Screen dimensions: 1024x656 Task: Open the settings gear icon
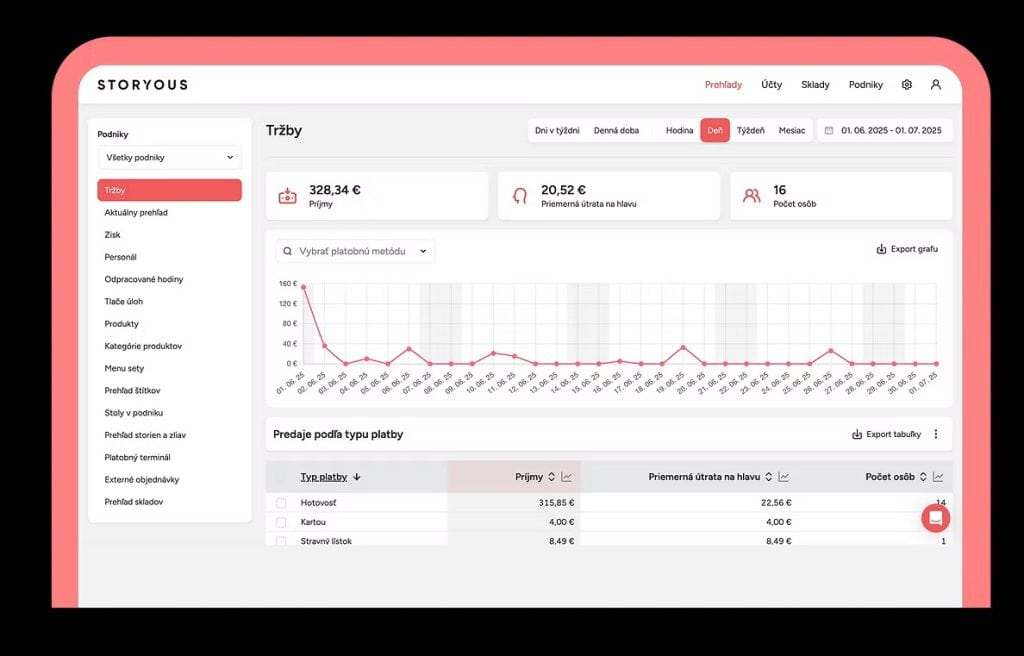pyautogui.click(x=907, y=85)
